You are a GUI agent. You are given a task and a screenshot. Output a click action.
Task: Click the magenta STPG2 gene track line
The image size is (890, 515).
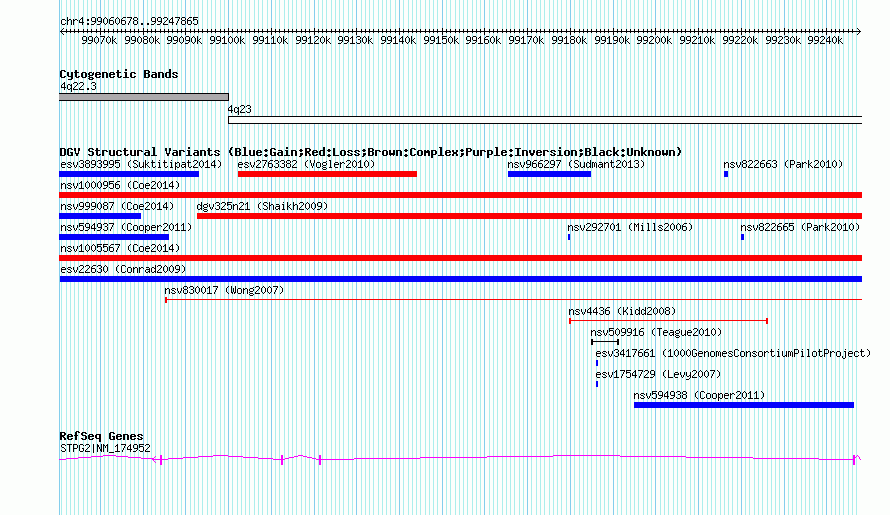[460, 459]
